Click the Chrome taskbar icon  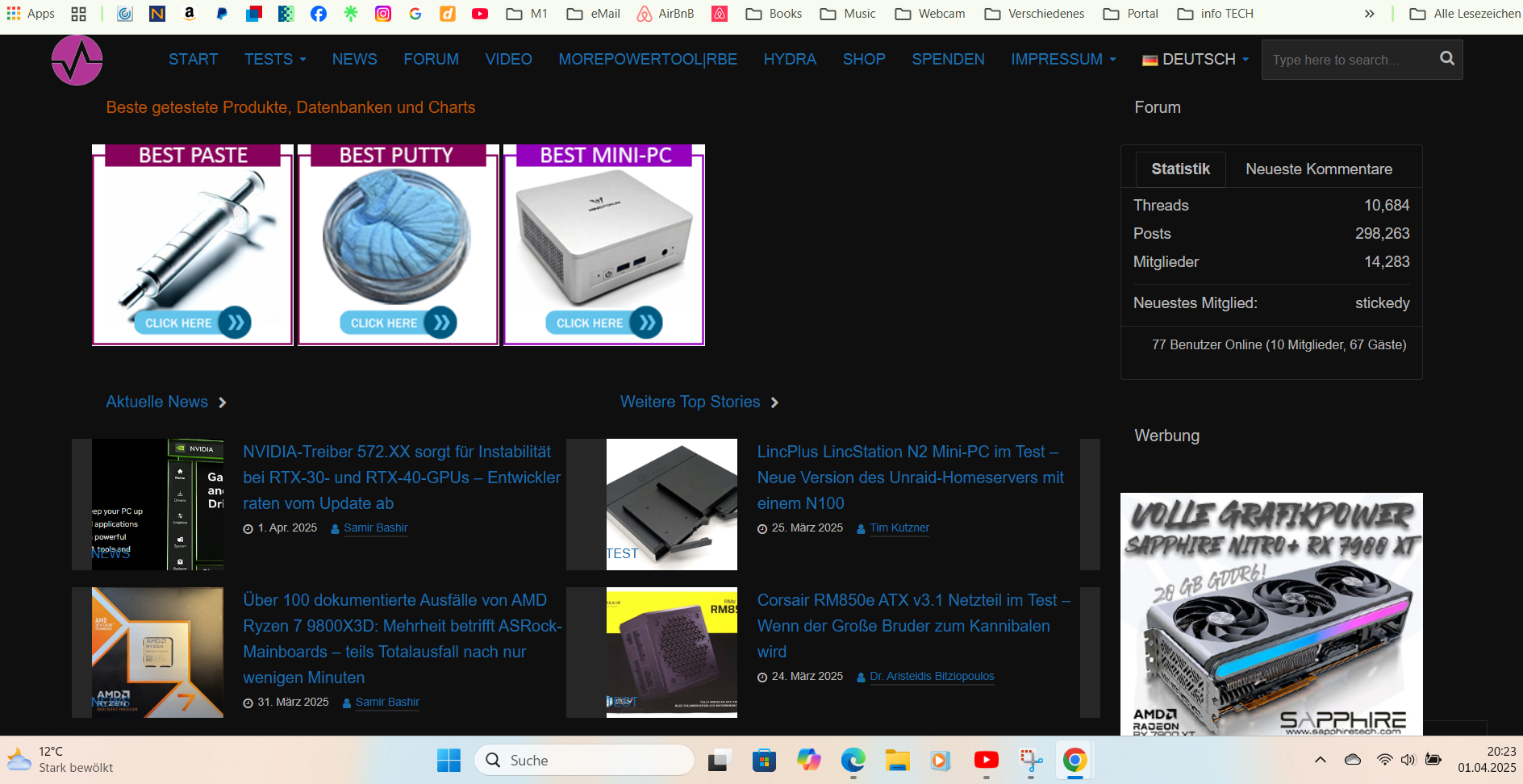1074,760
